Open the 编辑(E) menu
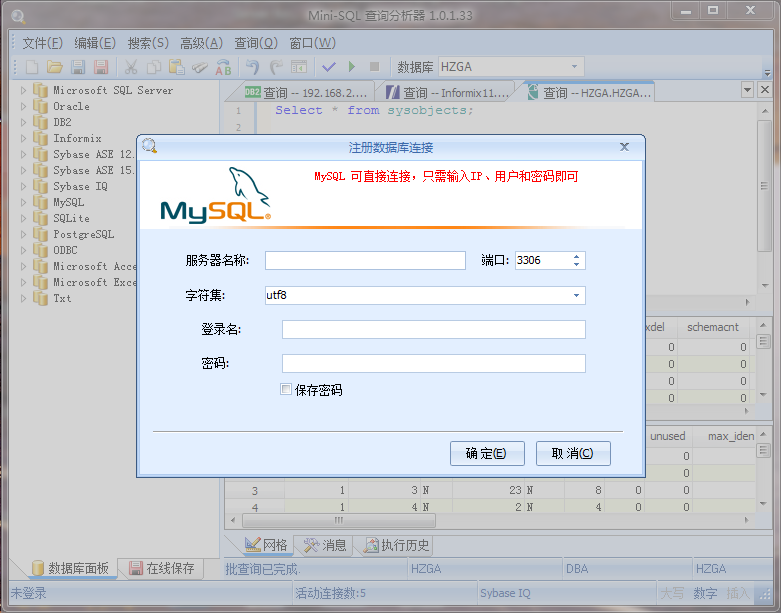 [x=95, y=43]
